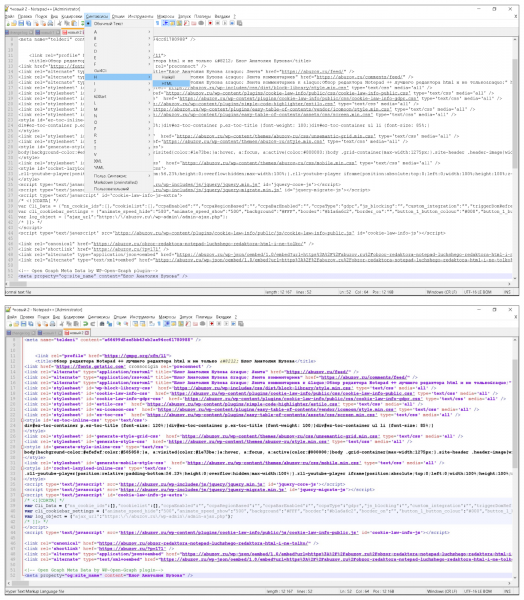Expand the 'D' languages submenu
524x600 pixels.
click(119, 51)
